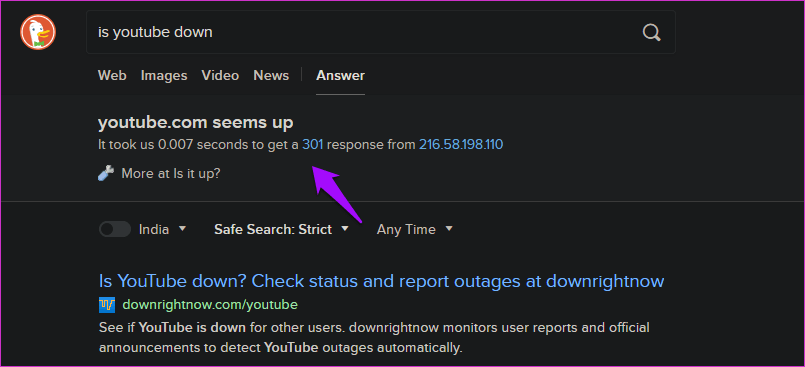The image size is (805, 367).
Task: Click the wrench icon beside More at
Action: (x=105, y=173)
